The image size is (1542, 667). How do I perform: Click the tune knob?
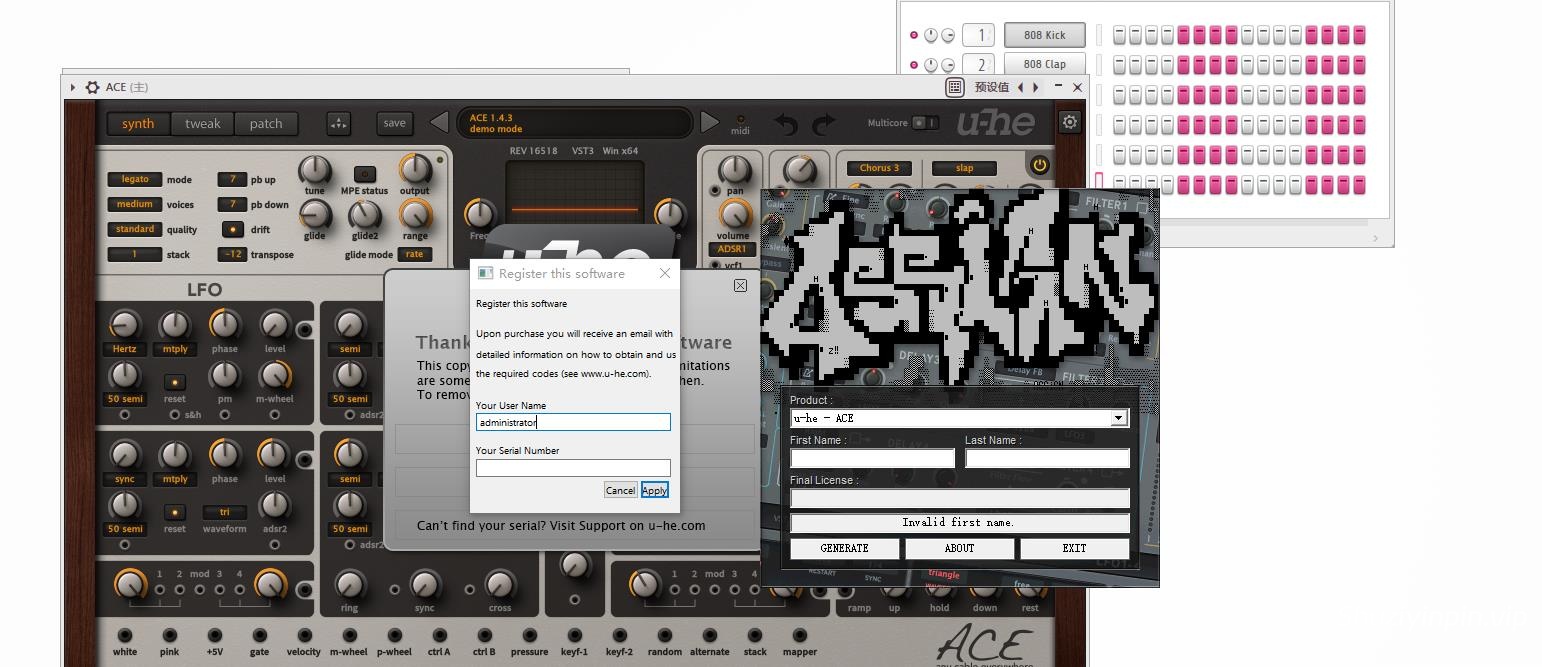314,170
